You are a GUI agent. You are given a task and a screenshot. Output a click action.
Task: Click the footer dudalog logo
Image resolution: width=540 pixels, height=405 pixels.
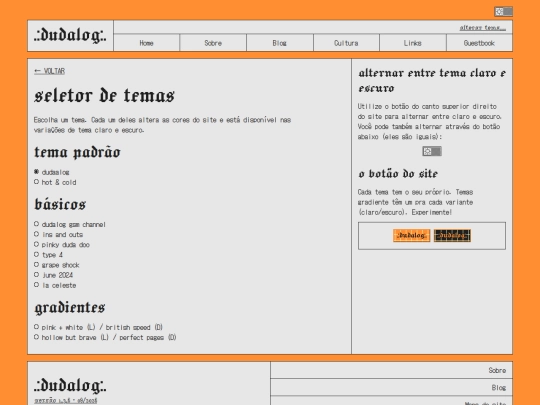click(x=70, y=386)
